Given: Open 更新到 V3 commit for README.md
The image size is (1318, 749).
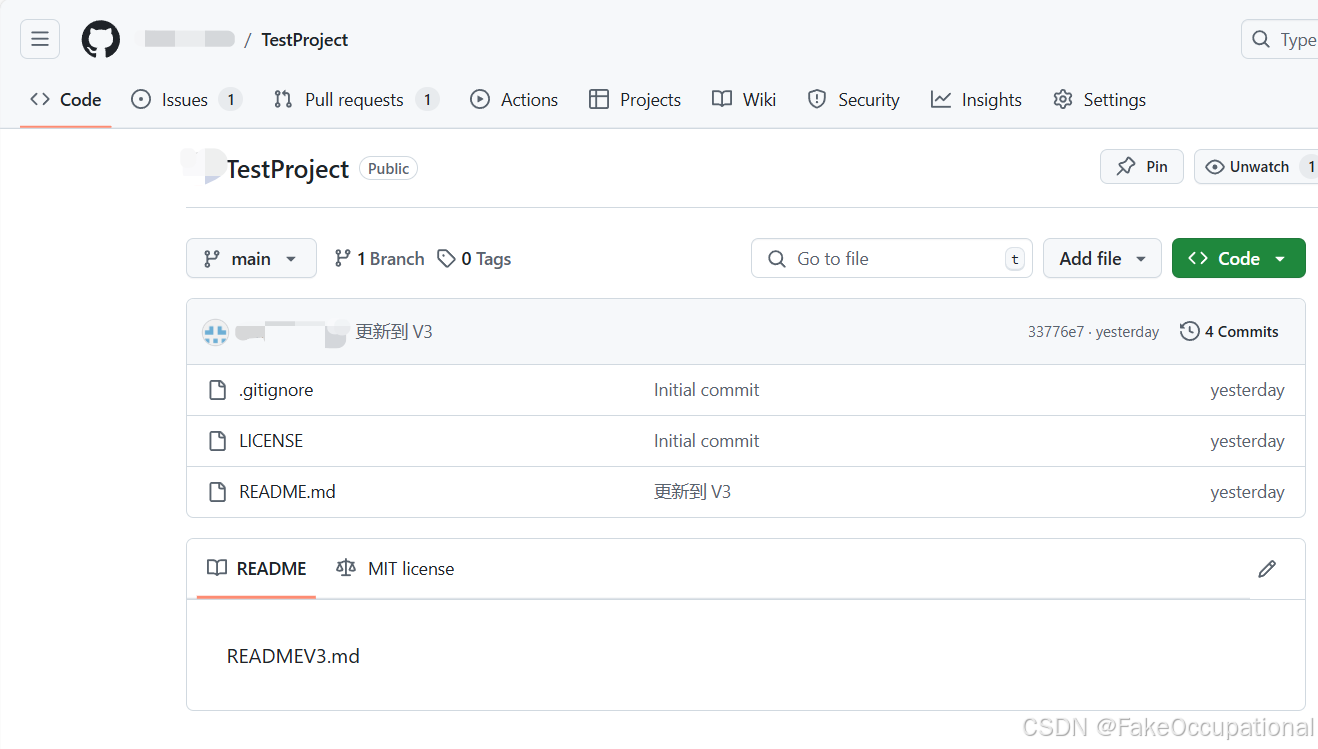Looking at the screenshot, I should tap(692, 492).
